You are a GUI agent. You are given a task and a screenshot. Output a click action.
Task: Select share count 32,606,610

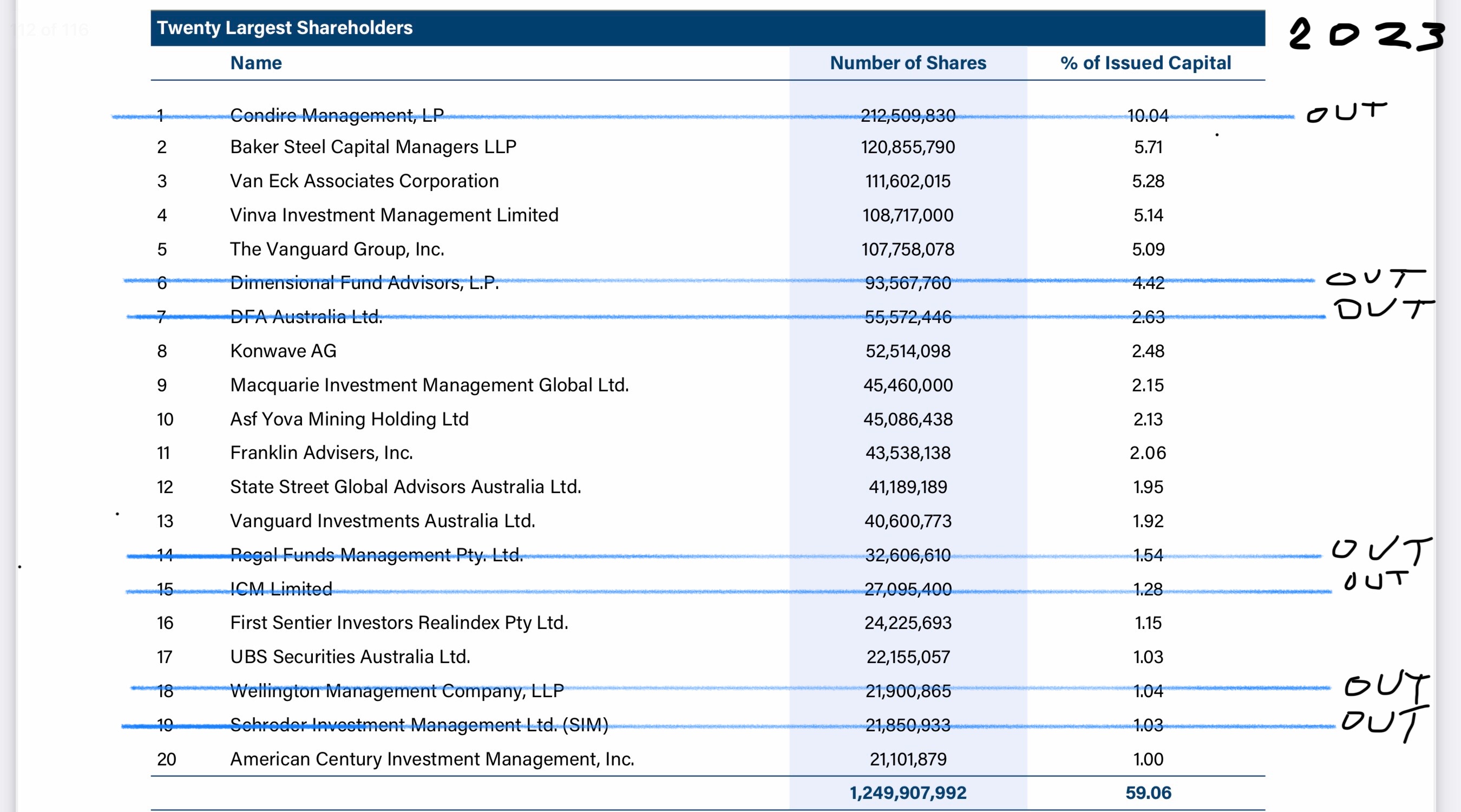(x=908, y=554)
